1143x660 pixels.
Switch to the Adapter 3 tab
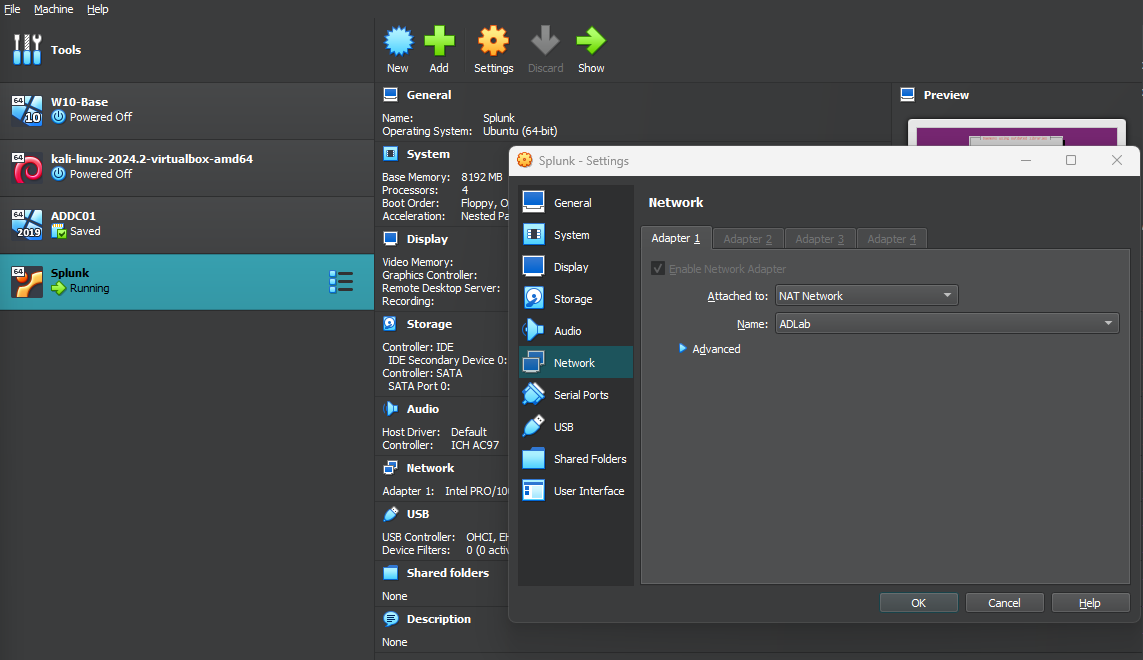pyautogui.click(x=819, y=238)
